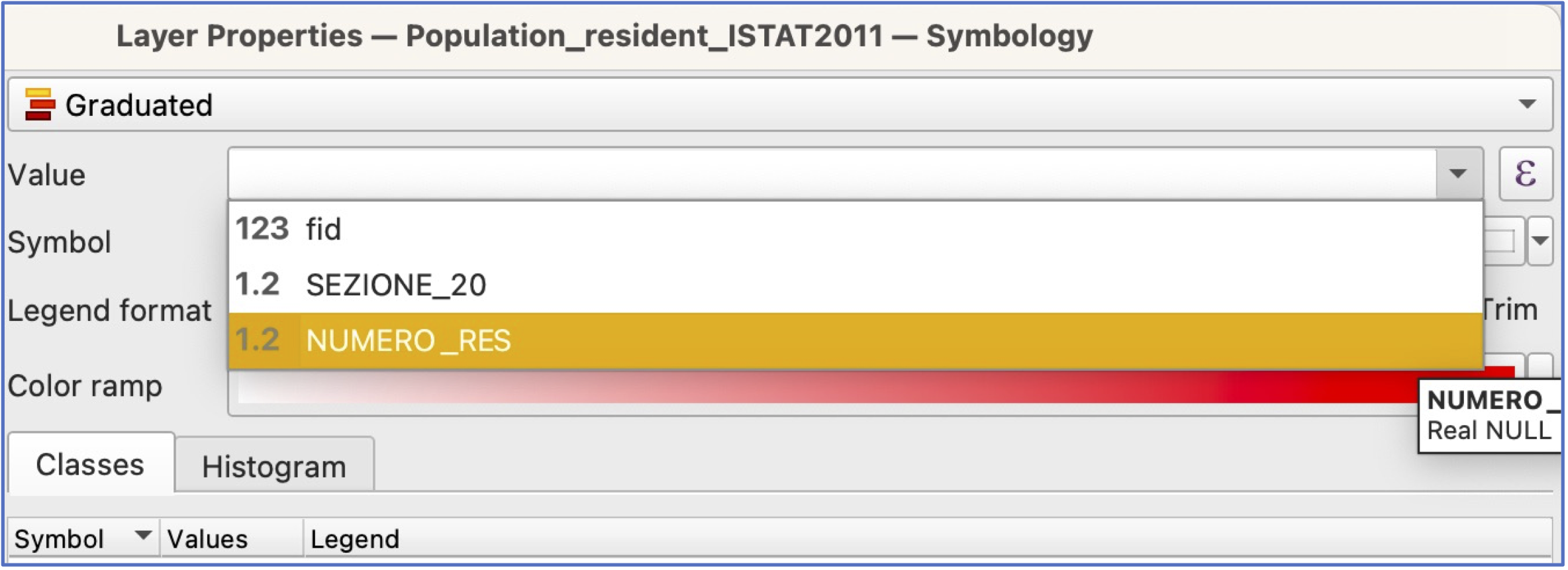Click the Graduated renderer stacked-bars icon
Screen dimensions: 1568x570
[x=39, y=105]
